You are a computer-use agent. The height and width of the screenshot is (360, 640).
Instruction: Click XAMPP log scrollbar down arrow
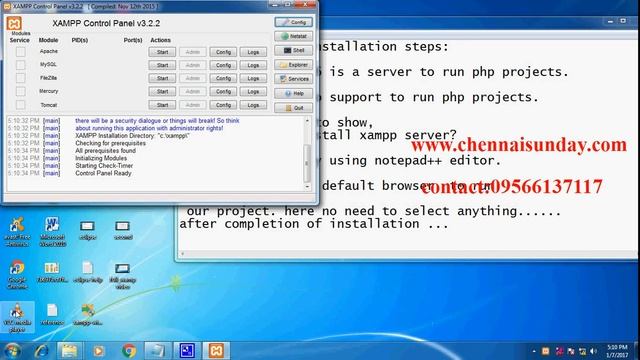(x=307, y=187)
